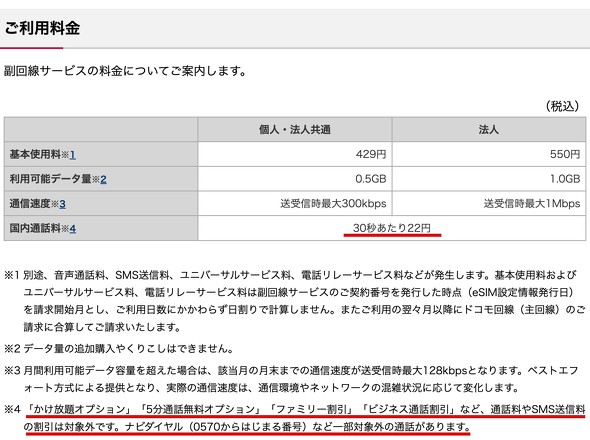This screenshot has width=590, height=440.
Task: Select the ご利用料金 heading
Action: [x=42, y=28]
